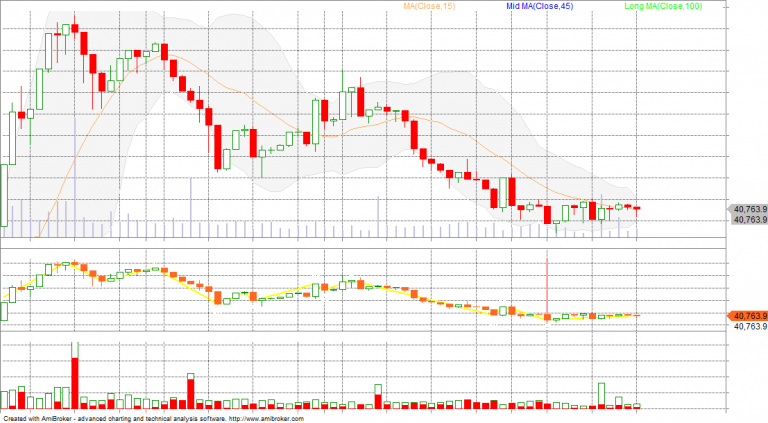Click the top gray 40,763.9 price label
The height and width of the screenshot is (423, 768).
(749, 209)
